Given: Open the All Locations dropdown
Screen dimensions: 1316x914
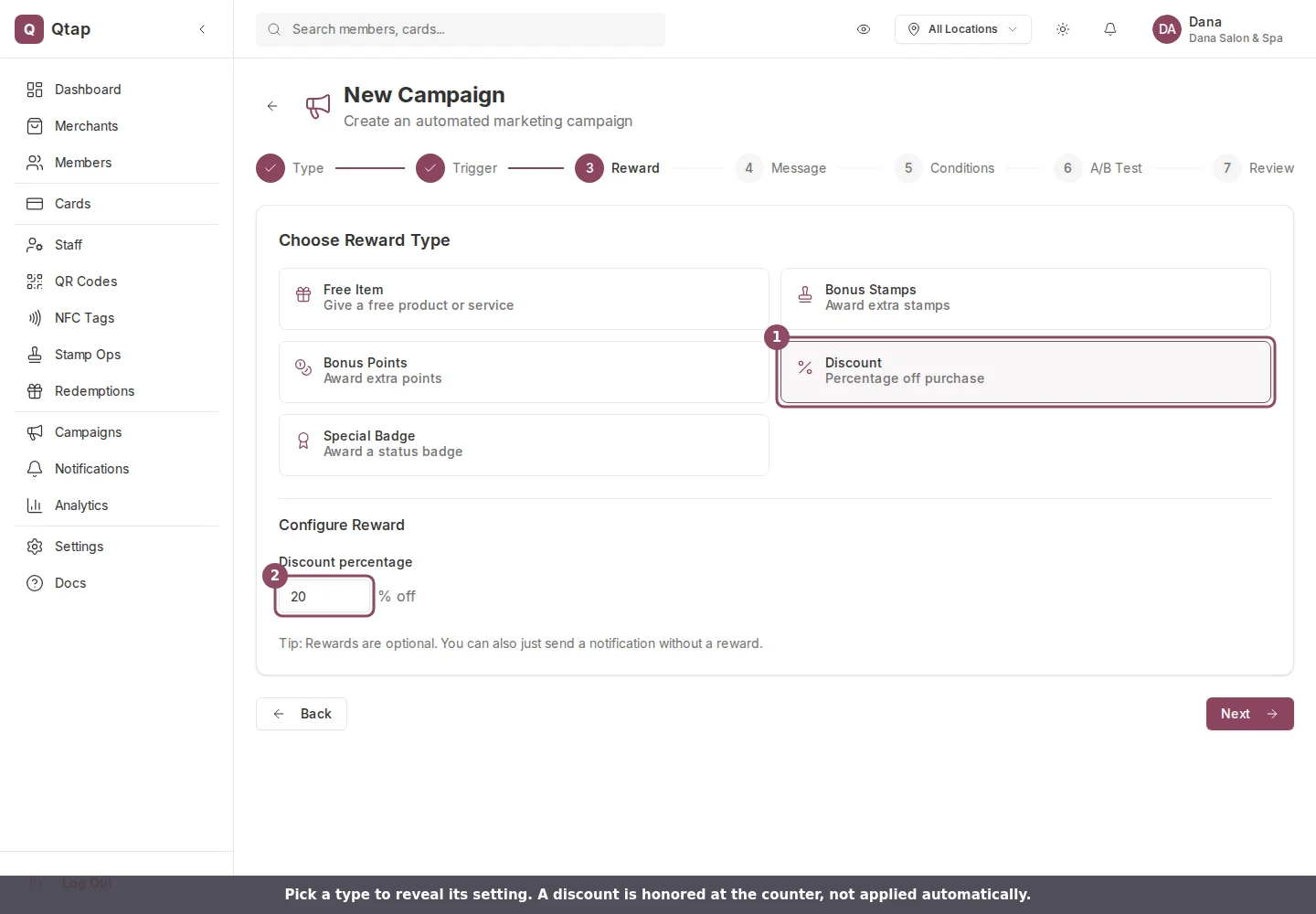Looking at the screenshot, I should (963, 29).
